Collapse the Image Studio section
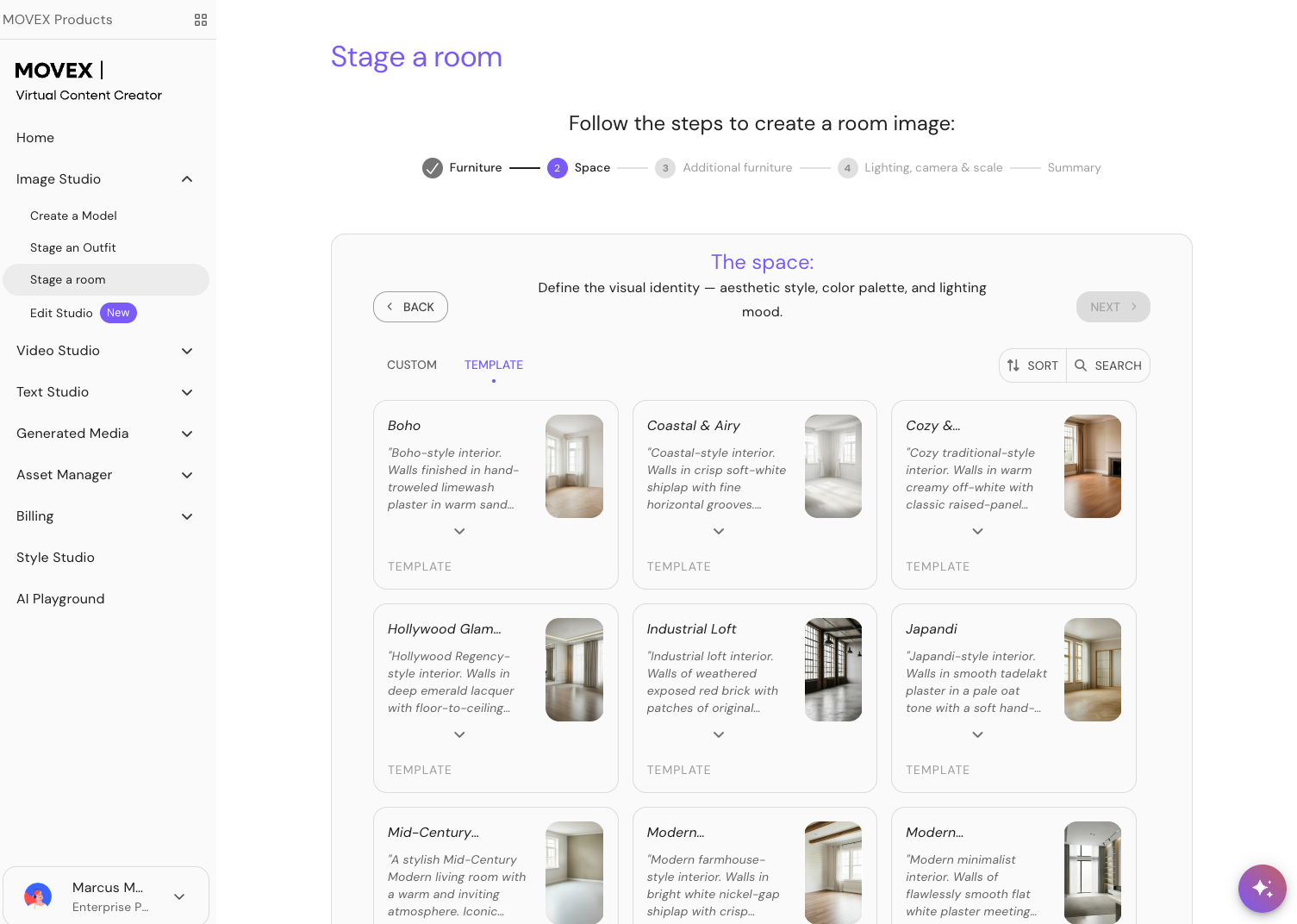 pyautogui.click(x=187, y=179)
